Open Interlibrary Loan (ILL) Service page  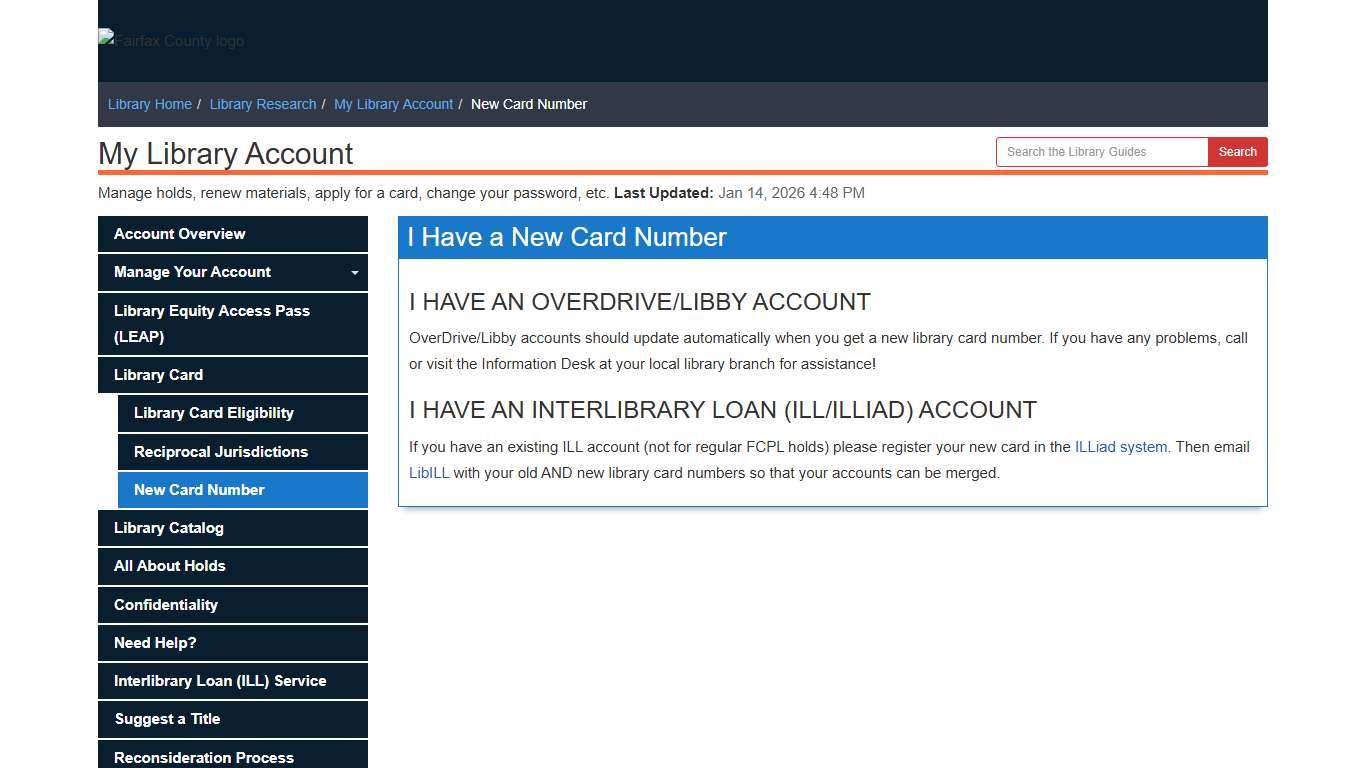pyautogui.click(x=220, y=681)
